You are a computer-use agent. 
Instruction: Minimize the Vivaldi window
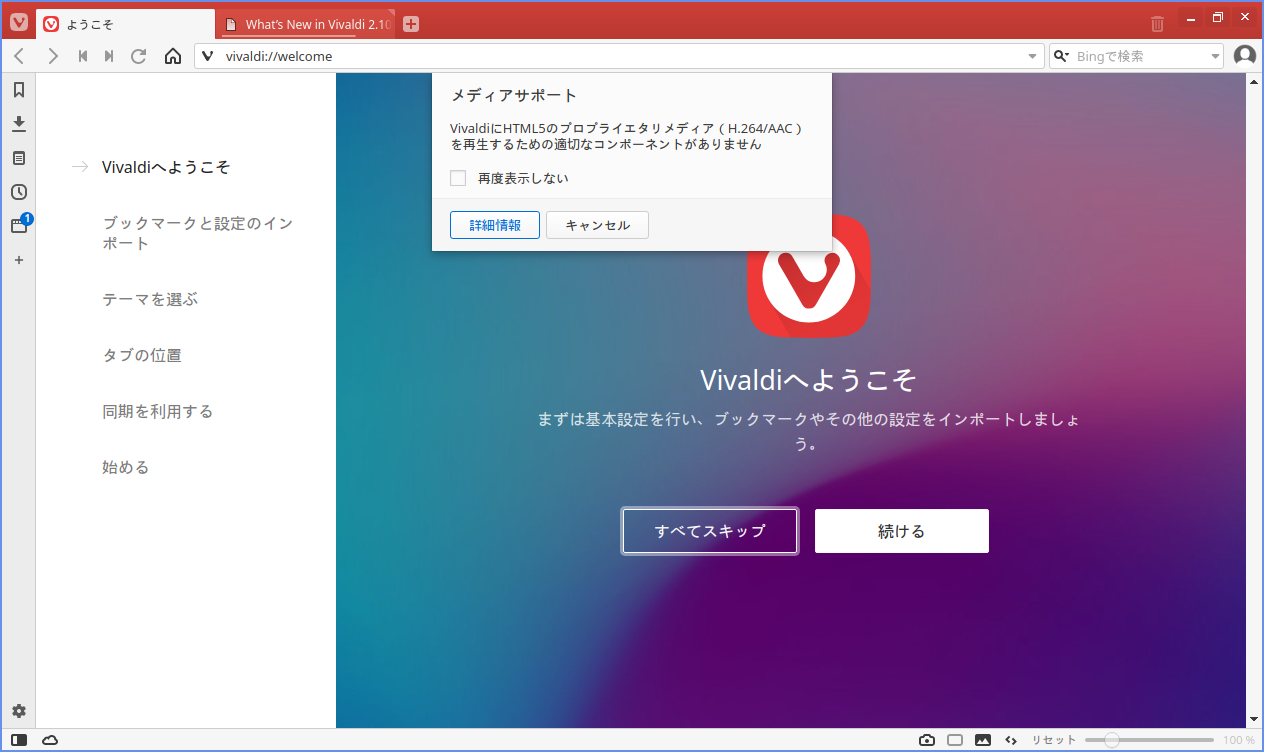click(1191, 19)
